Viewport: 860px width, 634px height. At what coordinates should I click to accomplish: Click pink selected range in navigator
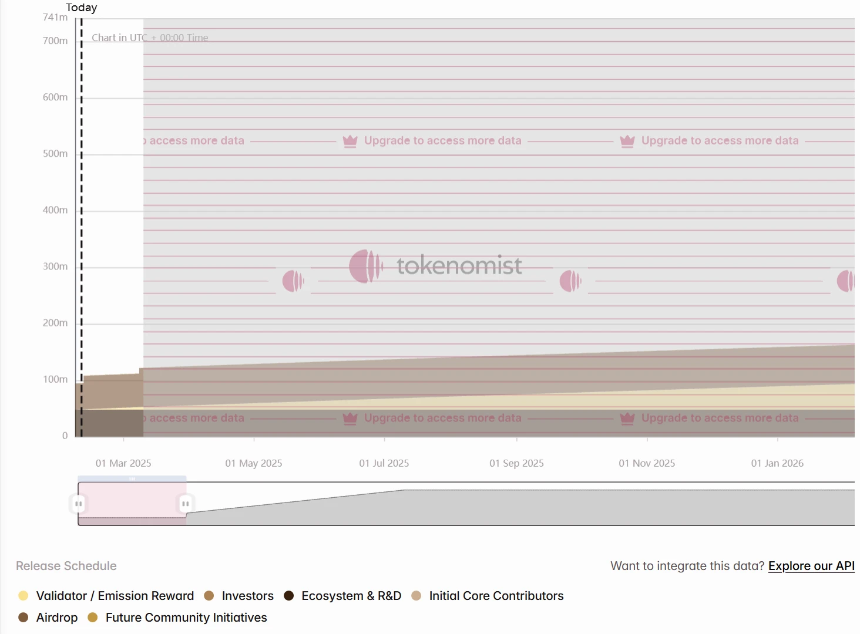click(x=132, y=500)
